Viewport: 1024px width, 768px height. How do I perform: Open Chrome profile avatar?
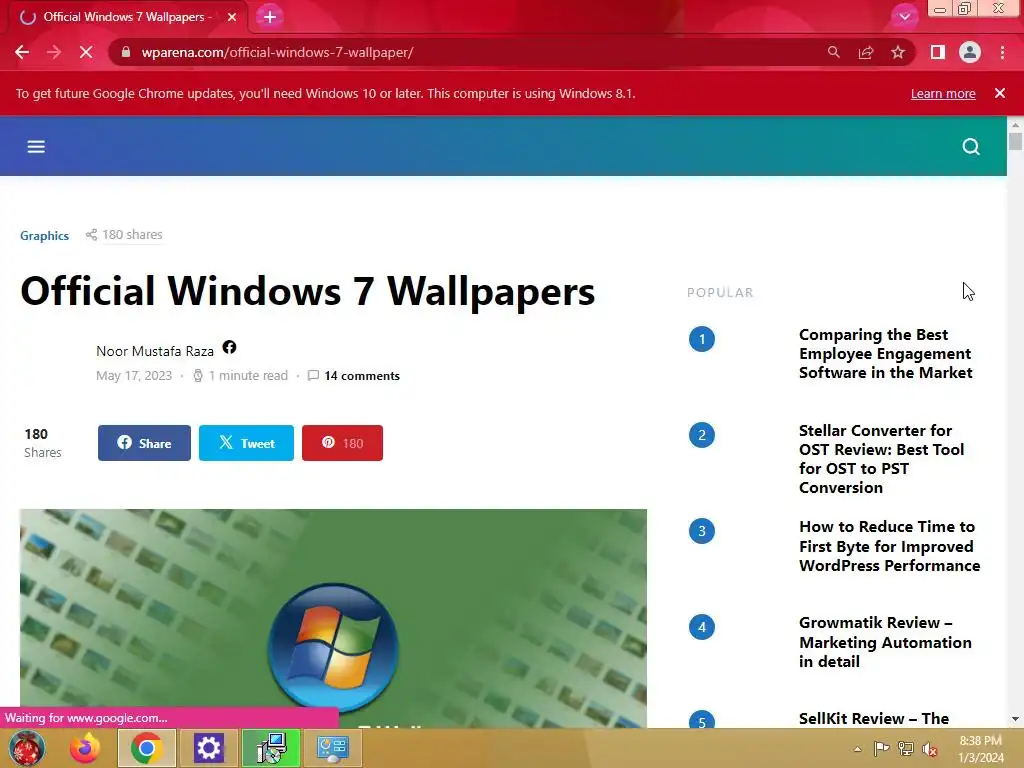click(x=970, y=52)
